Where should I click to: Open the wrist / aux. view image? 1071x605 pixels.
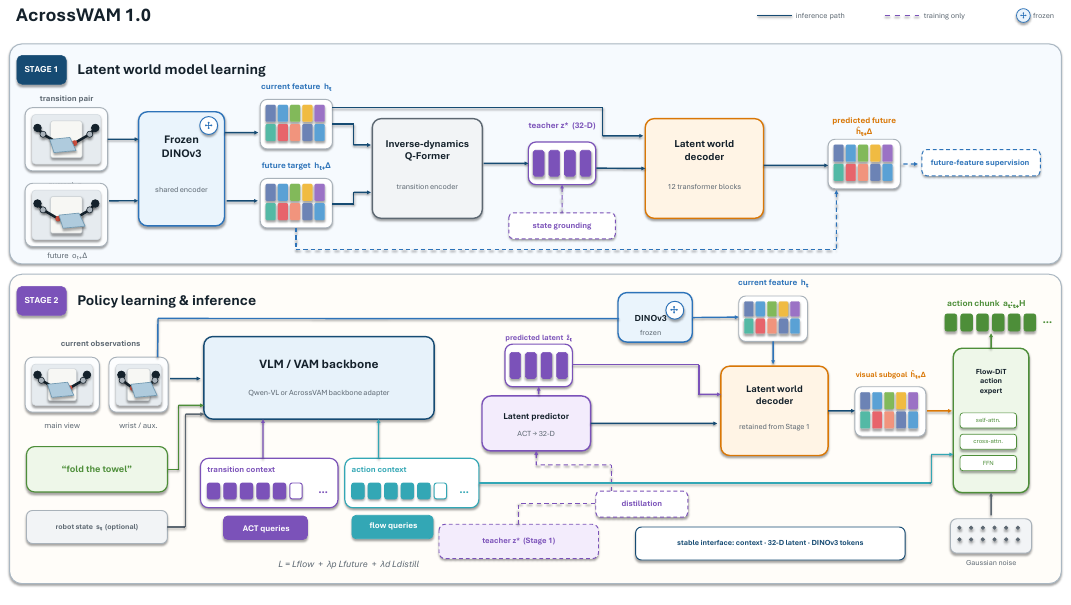139,386
